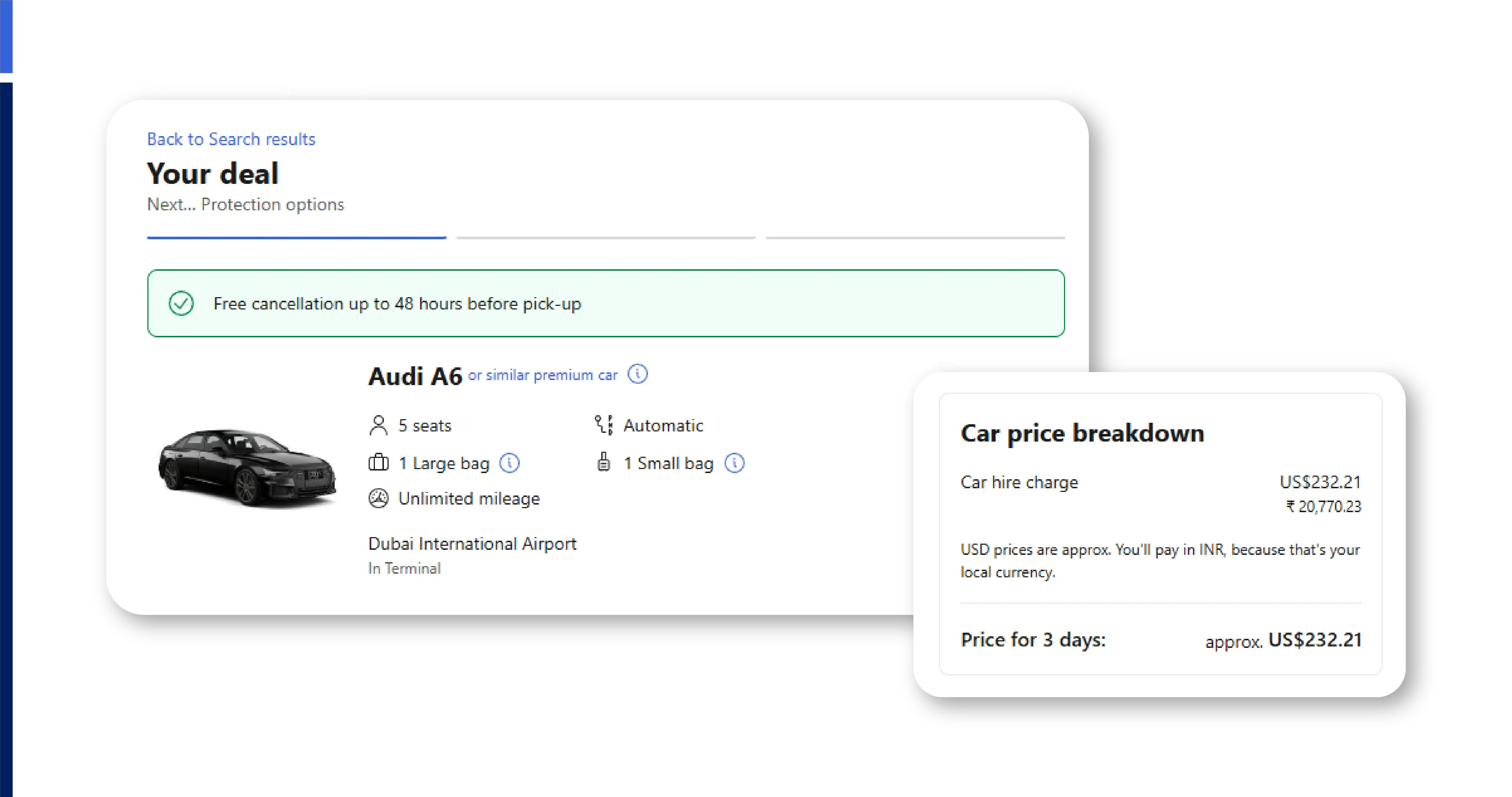Click the unlimited mileage speedometer icon
Screen dimensions: 1512x797
379,498
